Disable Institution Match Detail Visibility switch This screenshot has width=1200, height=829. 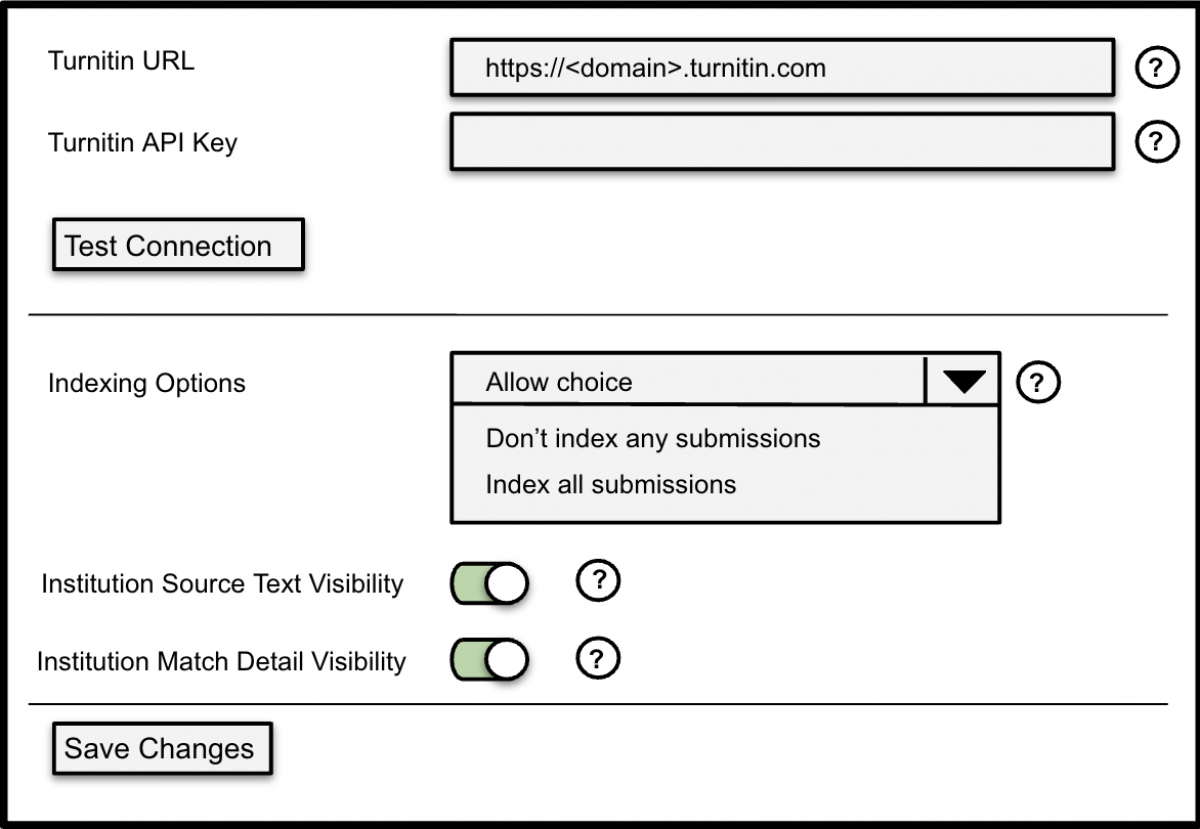pos(489,660)
